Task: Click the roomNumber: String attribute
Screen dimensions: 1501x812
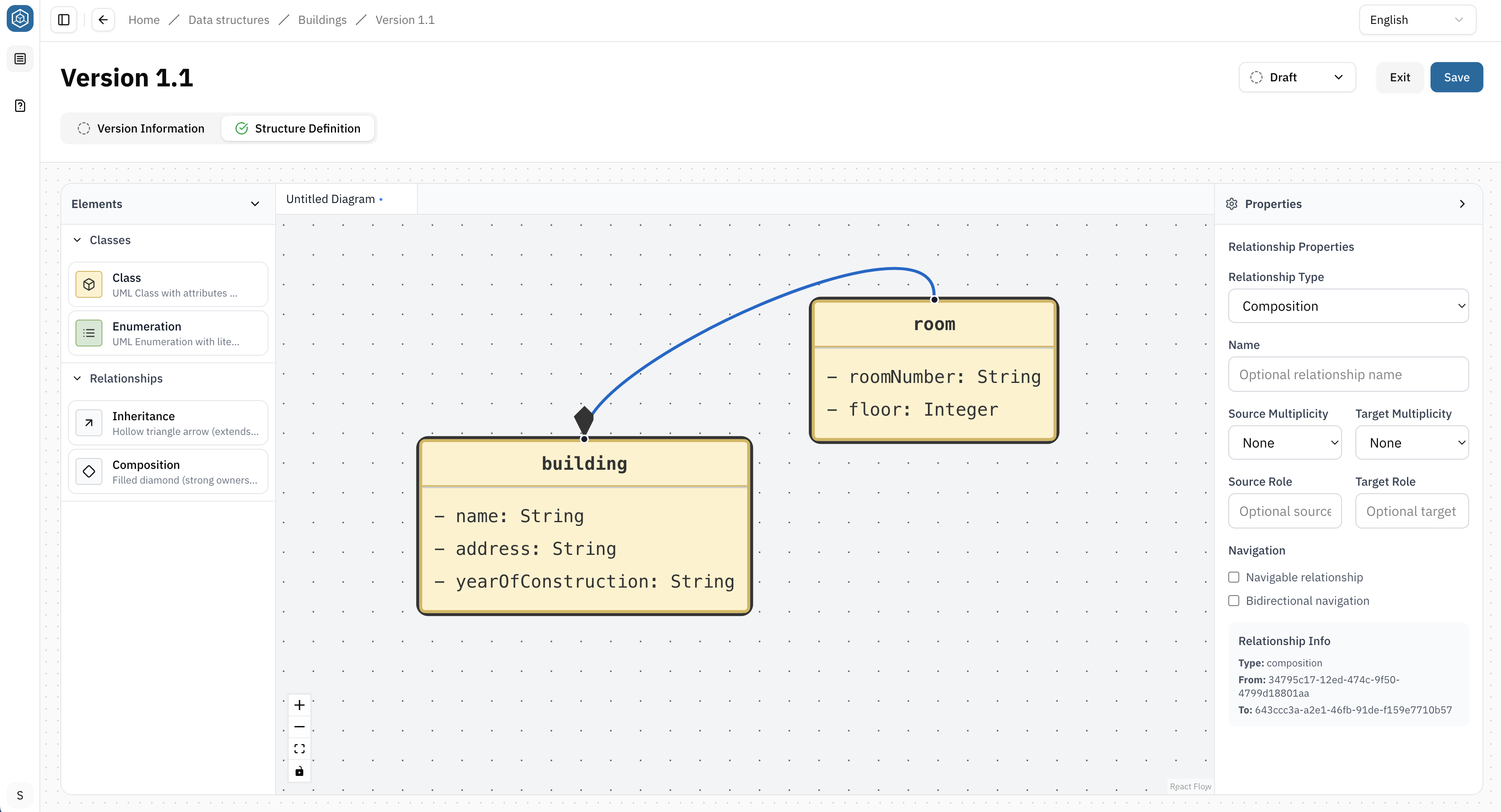Action: pyautogui.click(x=934, y=377)
